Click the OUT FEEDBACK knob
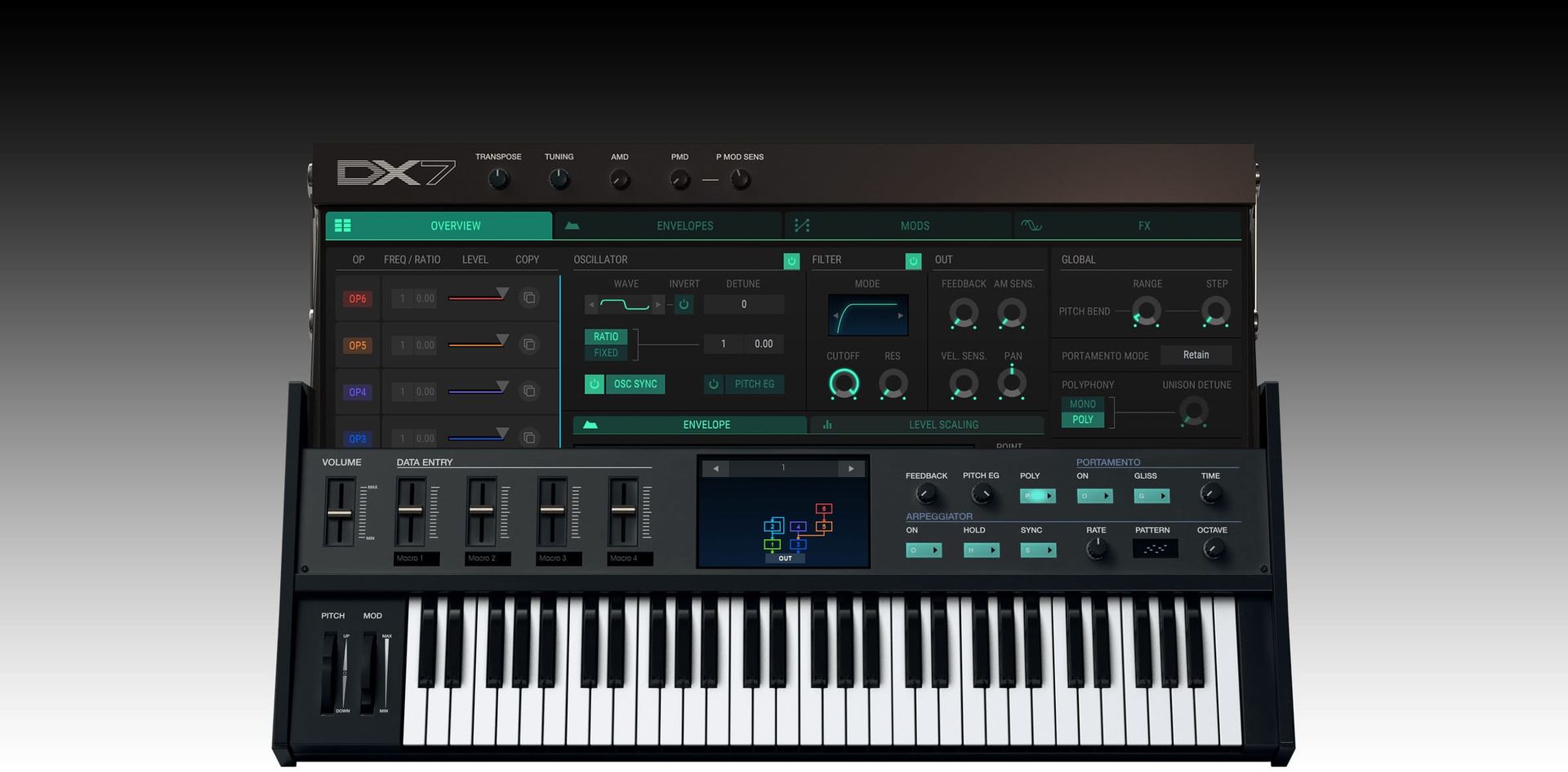 point(964,313)
